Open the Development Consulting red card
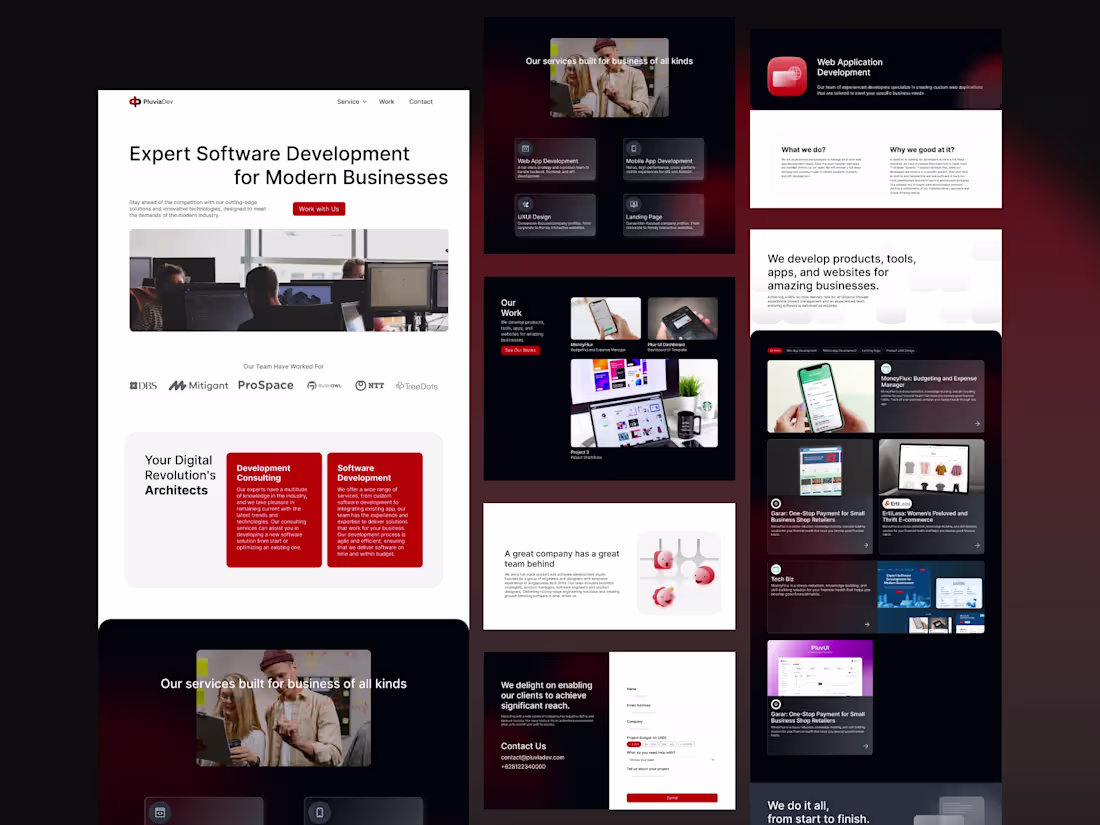 (x=274, y=510)
